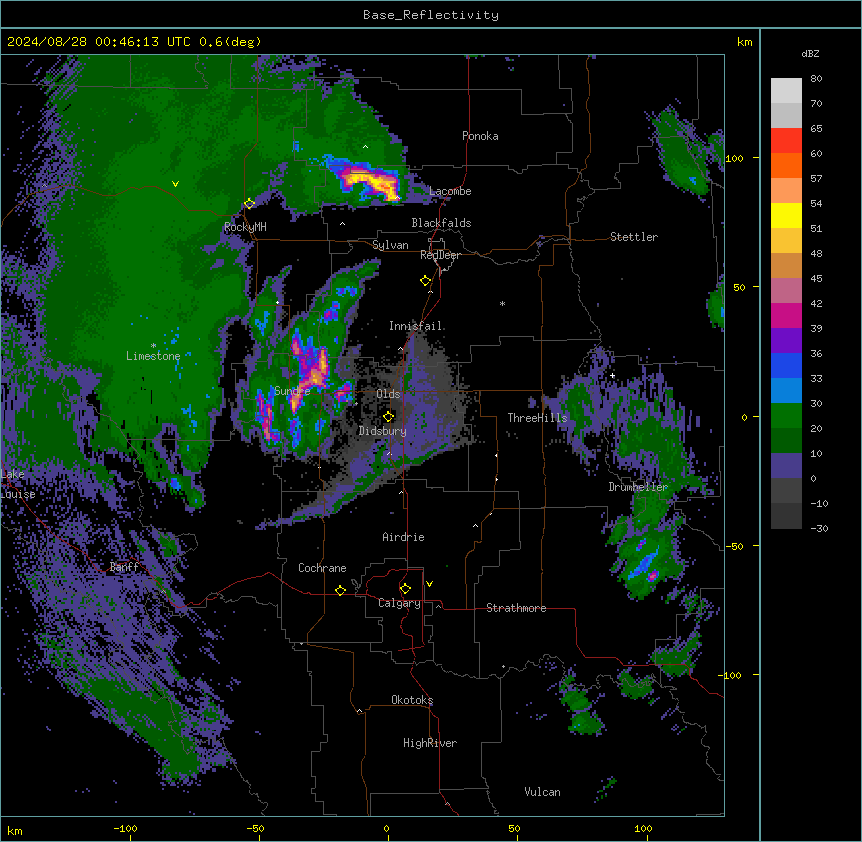
Task: Click the Drumheller city label
Action: (638, 487)
